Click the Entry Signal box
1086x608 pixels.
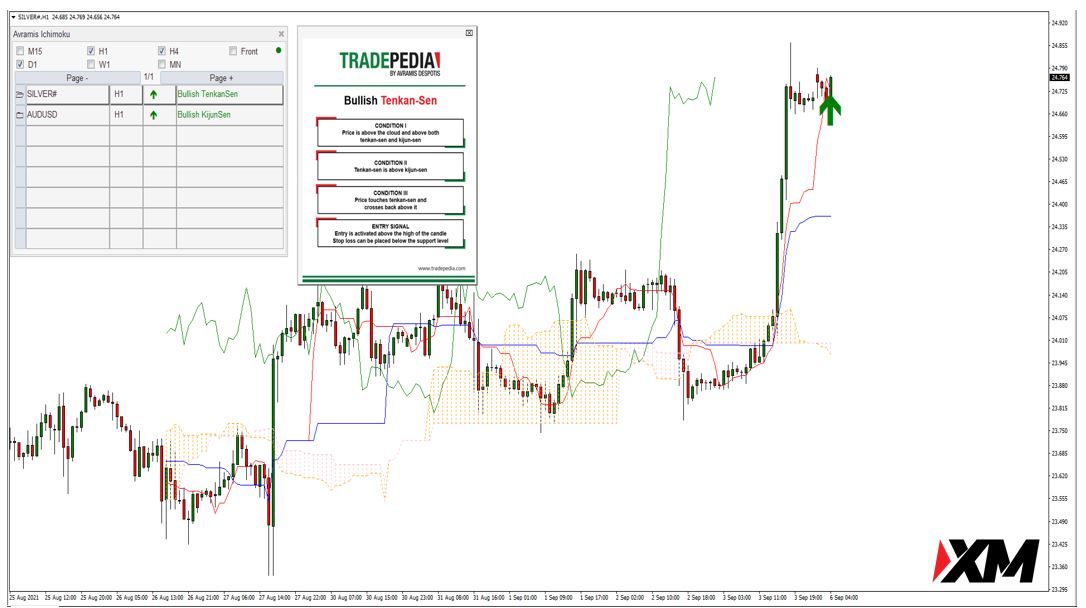tap(391, 233)
